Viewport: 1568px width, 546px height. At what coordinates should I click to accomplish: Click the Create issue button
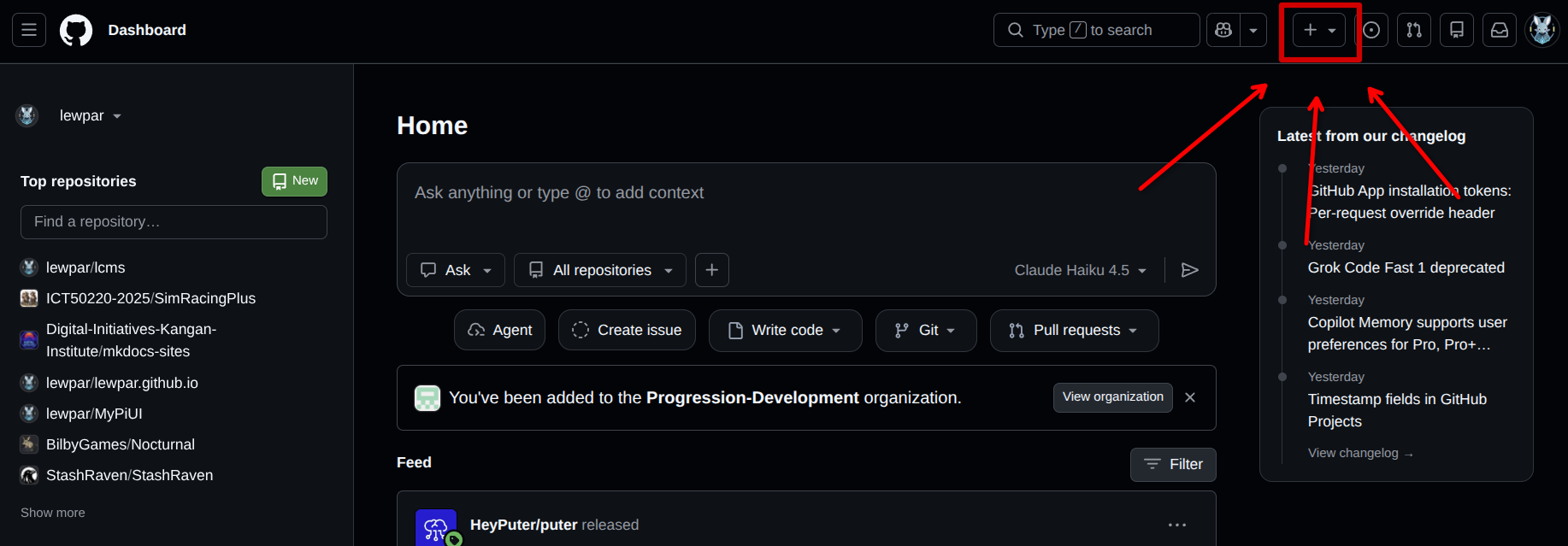pos(627,330)
